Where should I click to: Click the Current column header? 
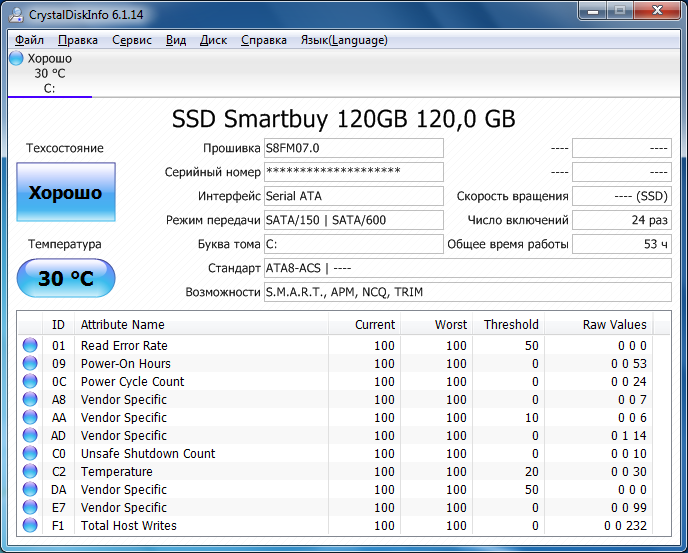click(364, 324)
